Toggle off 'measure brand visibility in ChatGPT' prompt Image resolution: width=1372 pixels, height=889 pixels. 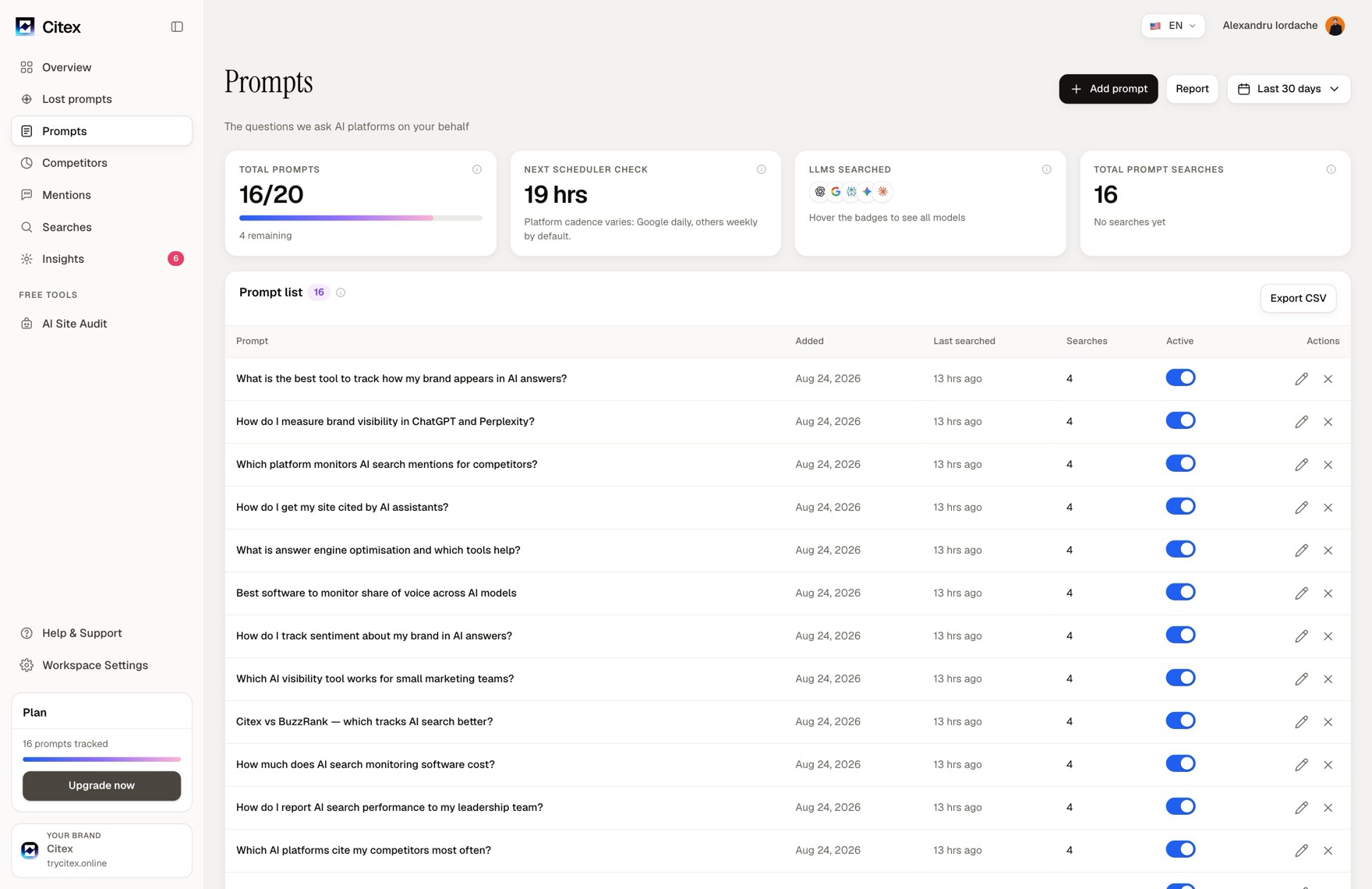(1180, 420)
